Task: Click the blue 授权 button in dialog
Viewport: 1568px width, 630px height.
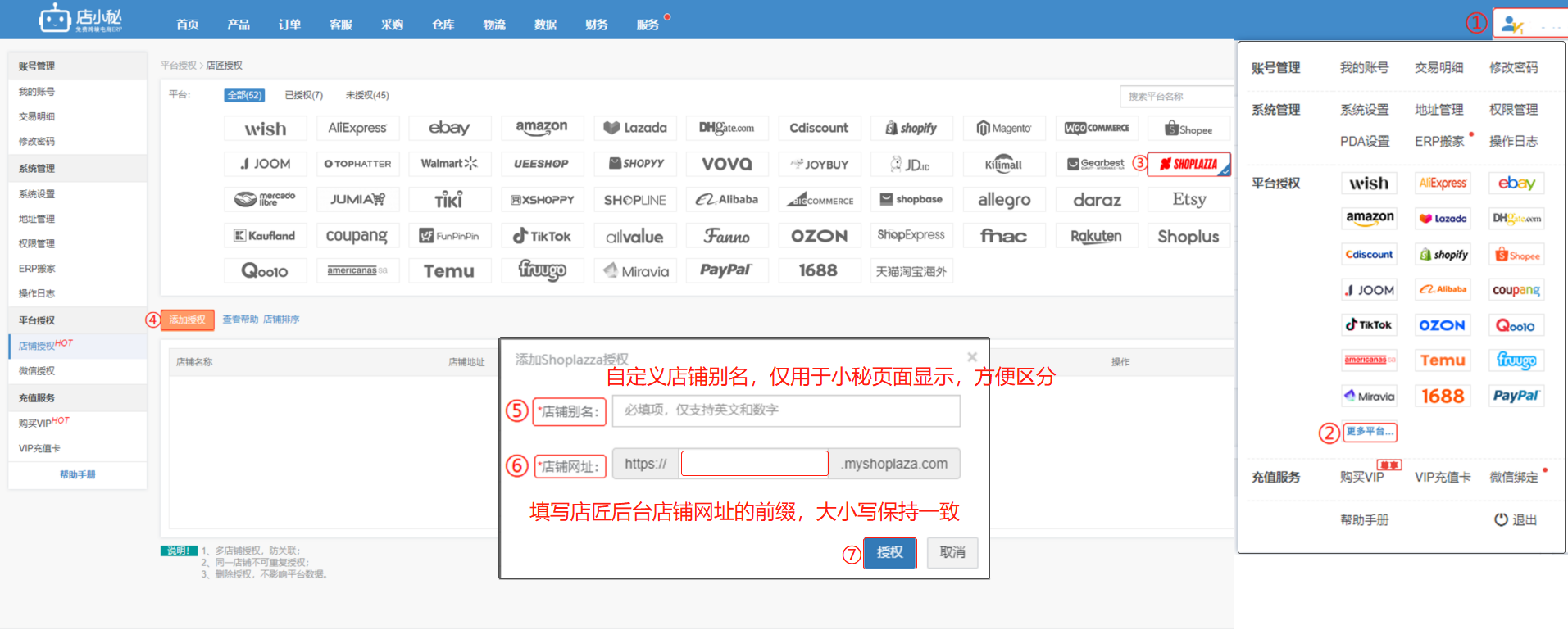Action: 890,553
